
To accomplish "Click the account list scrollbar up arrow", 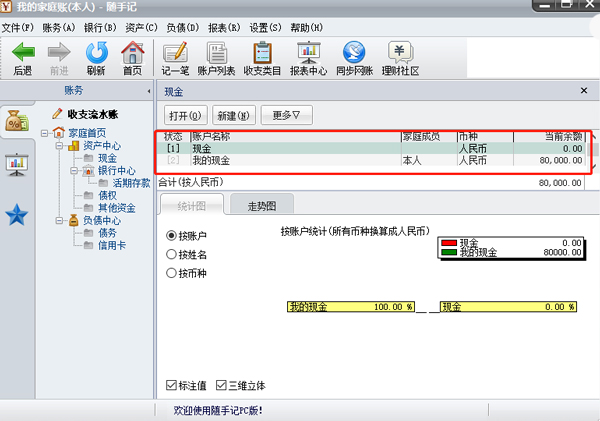I will point(593,135).
